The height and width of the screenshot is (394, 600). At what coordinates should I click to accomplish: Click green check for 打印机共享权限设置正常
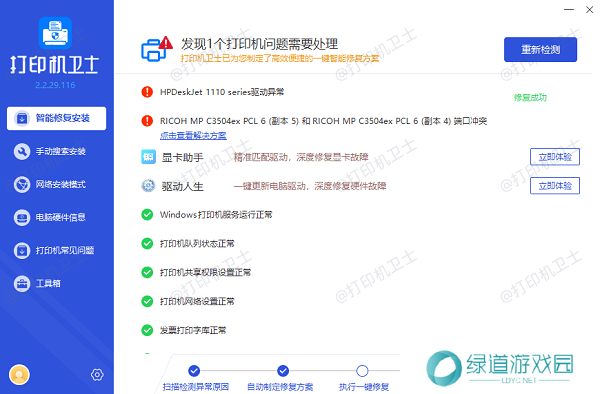147,272
